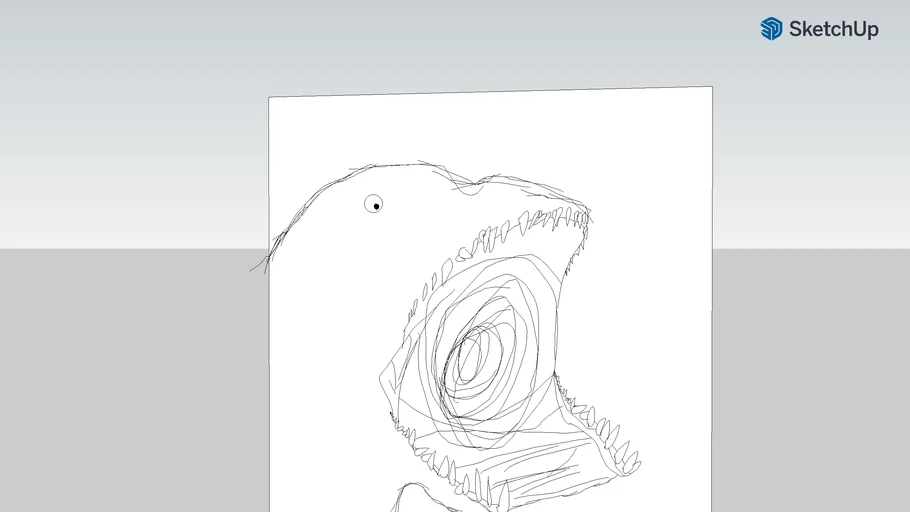Select the top-left corner of white panel

click(269, 98)
